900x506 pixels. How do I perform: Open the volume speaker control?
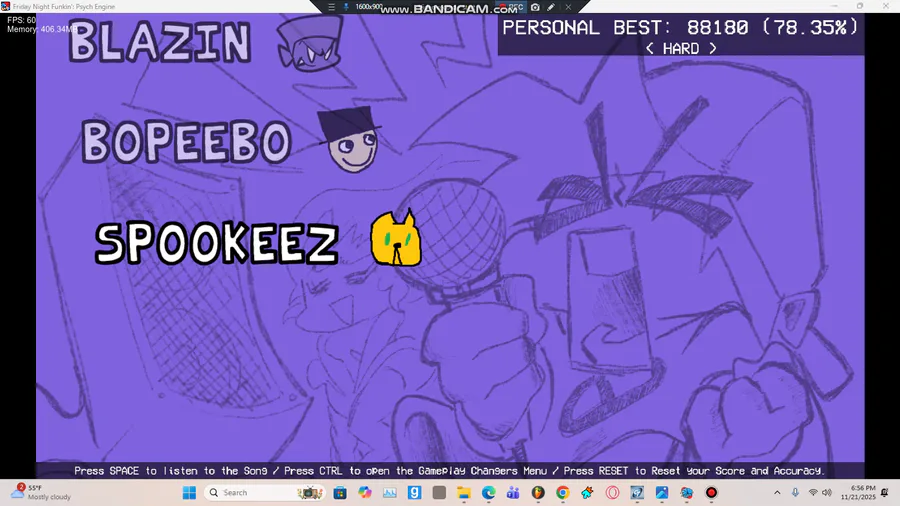(x=827, y=492)
